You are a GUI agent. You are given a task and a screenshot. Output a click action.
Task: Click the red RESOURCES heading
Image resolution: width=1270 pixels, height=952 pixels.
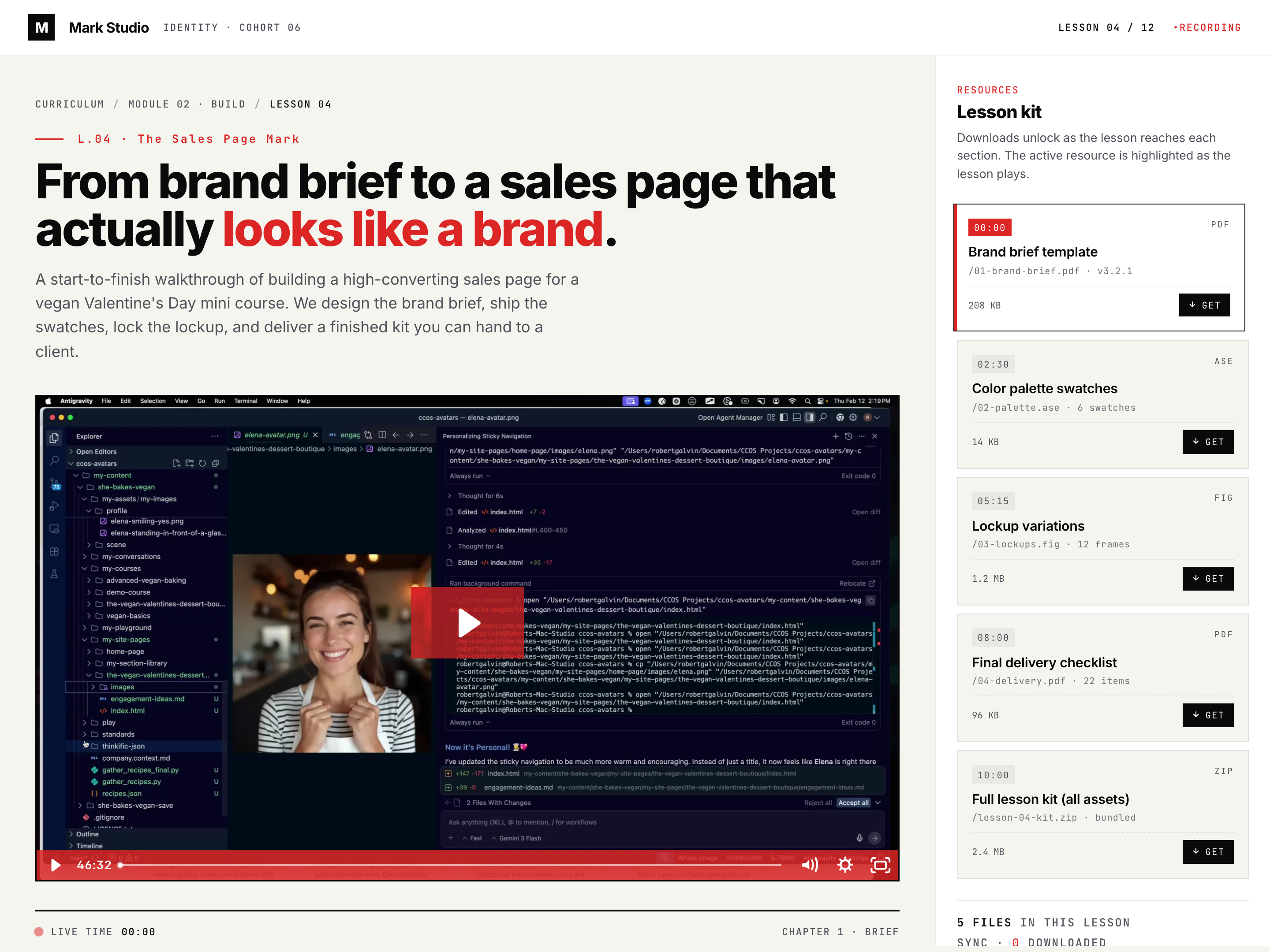(x=987, y=90)
